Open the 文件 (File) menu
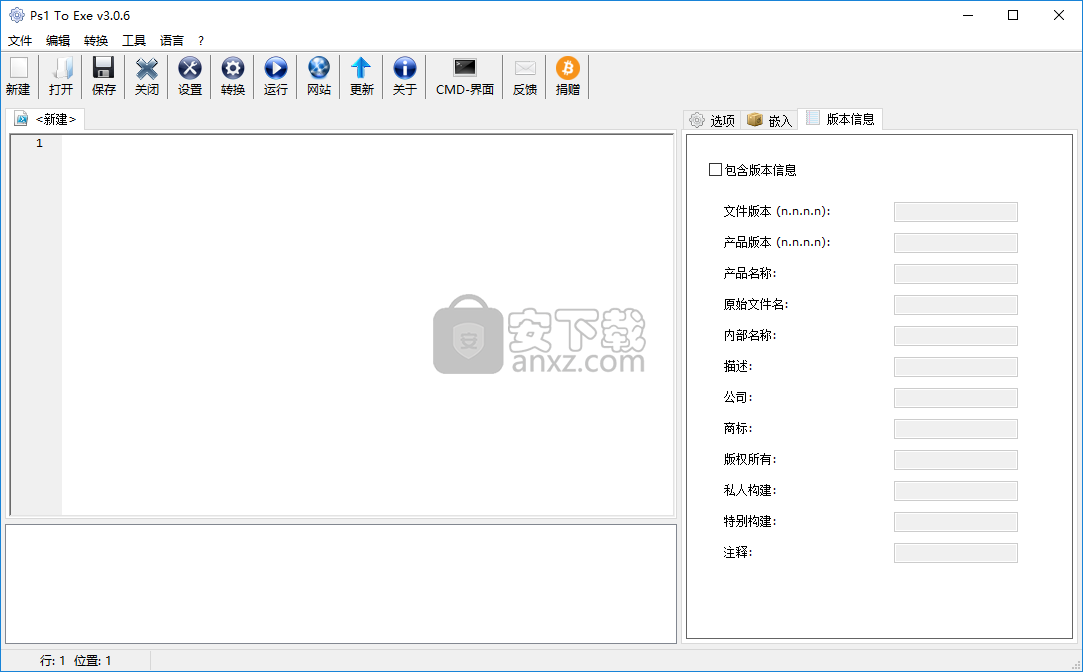 (20, 41)
